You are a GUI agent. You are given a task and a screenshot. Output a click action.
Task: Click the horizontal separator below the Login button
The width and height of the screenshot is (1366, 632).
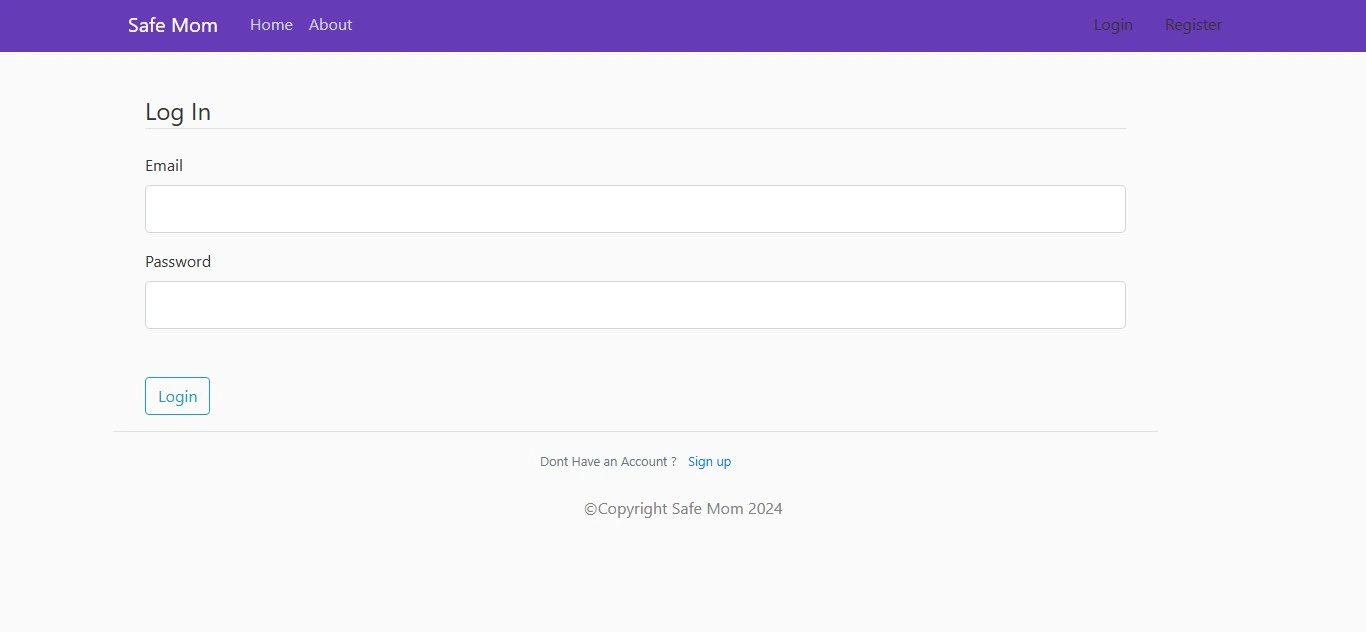(x=635, y=431)
